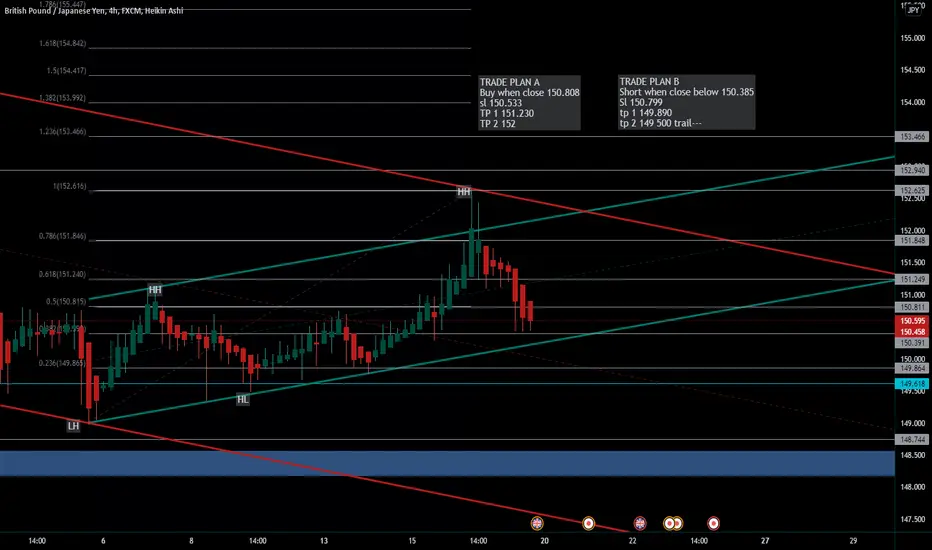Click the '1(152.616)' Fibonacci label

[70, 186]
